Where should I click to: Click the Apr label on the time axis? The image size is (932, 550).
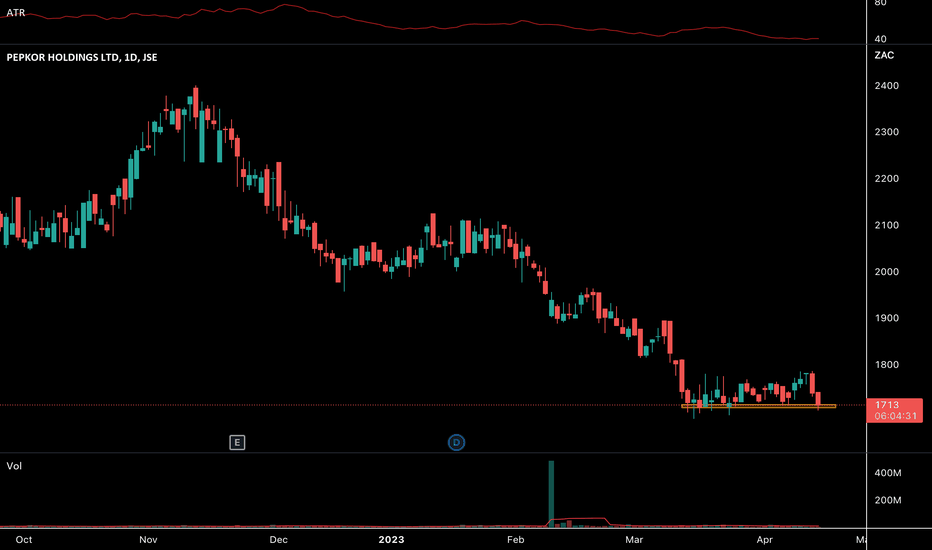click(764, 540)
